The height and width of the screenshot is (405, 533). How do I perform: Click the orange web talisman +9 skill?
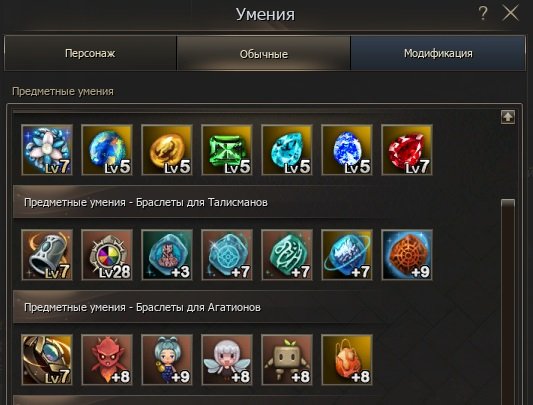pyautogui.click(x=407, y=255)
